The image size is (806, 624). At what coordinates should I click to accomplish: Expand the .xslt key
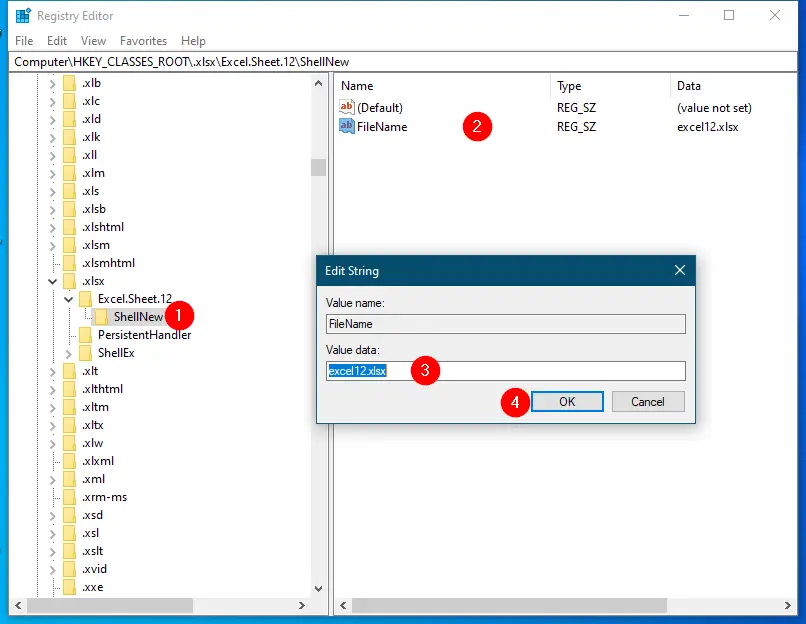(52, 552)
